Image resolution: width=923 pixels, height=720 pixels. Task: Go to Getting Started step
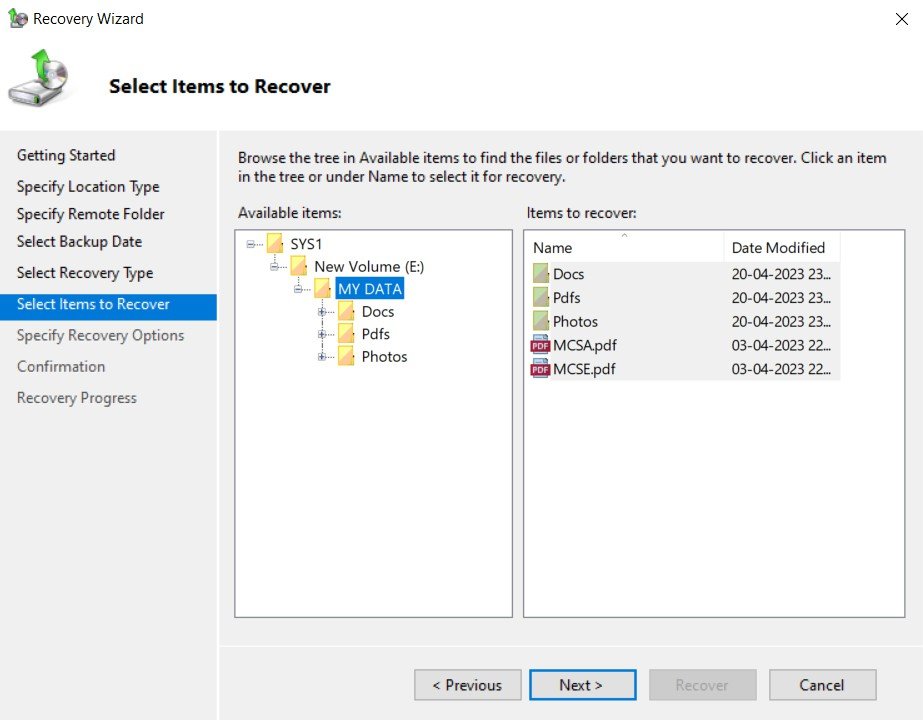[x=66, y=155]
